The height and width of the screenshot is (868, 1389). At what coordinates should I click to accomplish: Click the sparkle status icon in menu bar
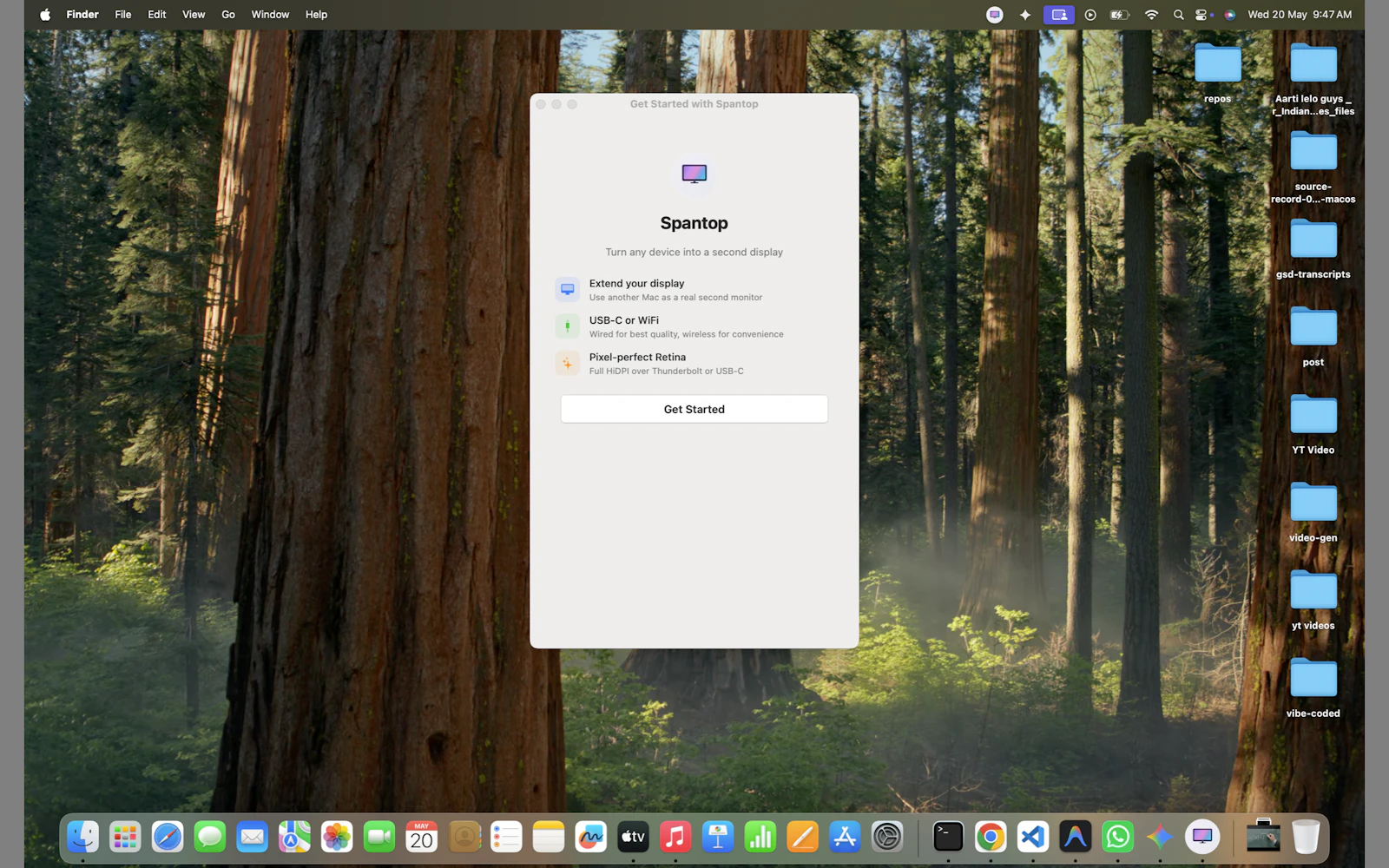(1025, 14)
